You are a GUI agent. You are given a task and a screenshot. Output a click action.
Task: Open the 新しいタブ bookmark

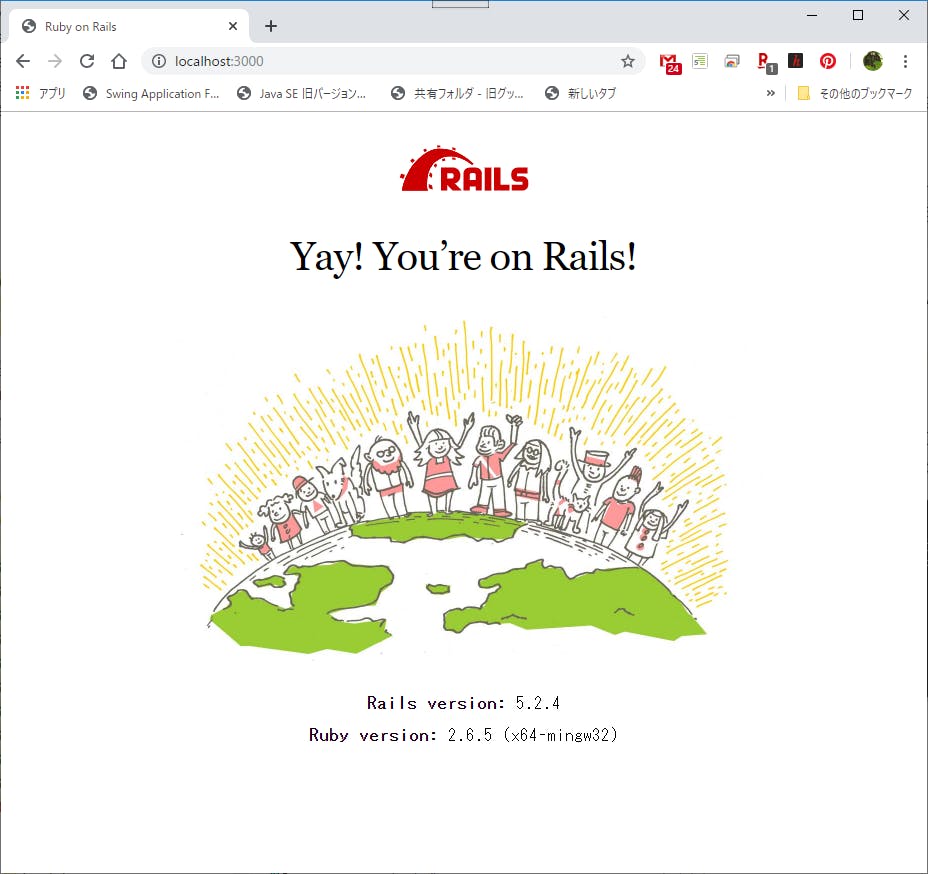(581, 93)
